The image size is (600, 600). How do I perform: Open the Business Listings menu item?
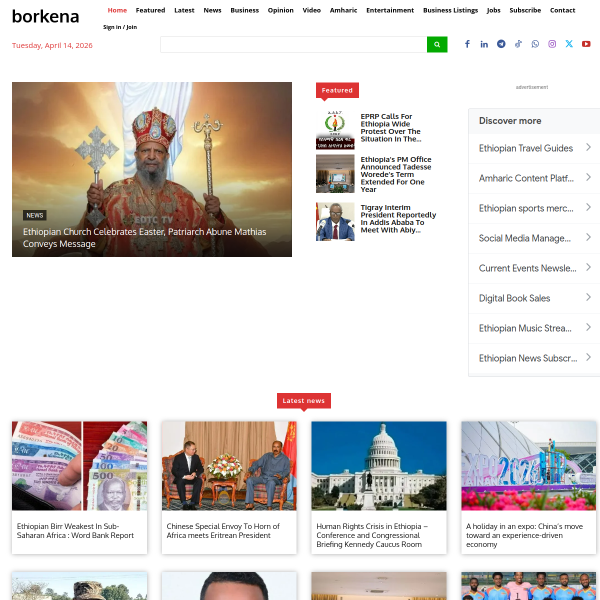[450, 10]
